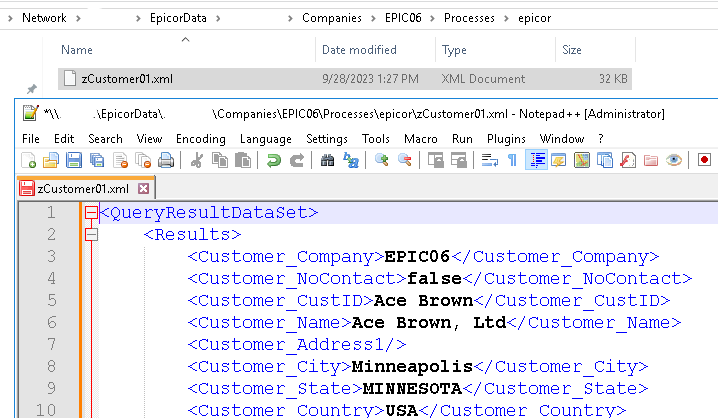The image size is (718, 418).
Task: Toggle Word wrap toolbar icon
Action: tap(490, 160)
